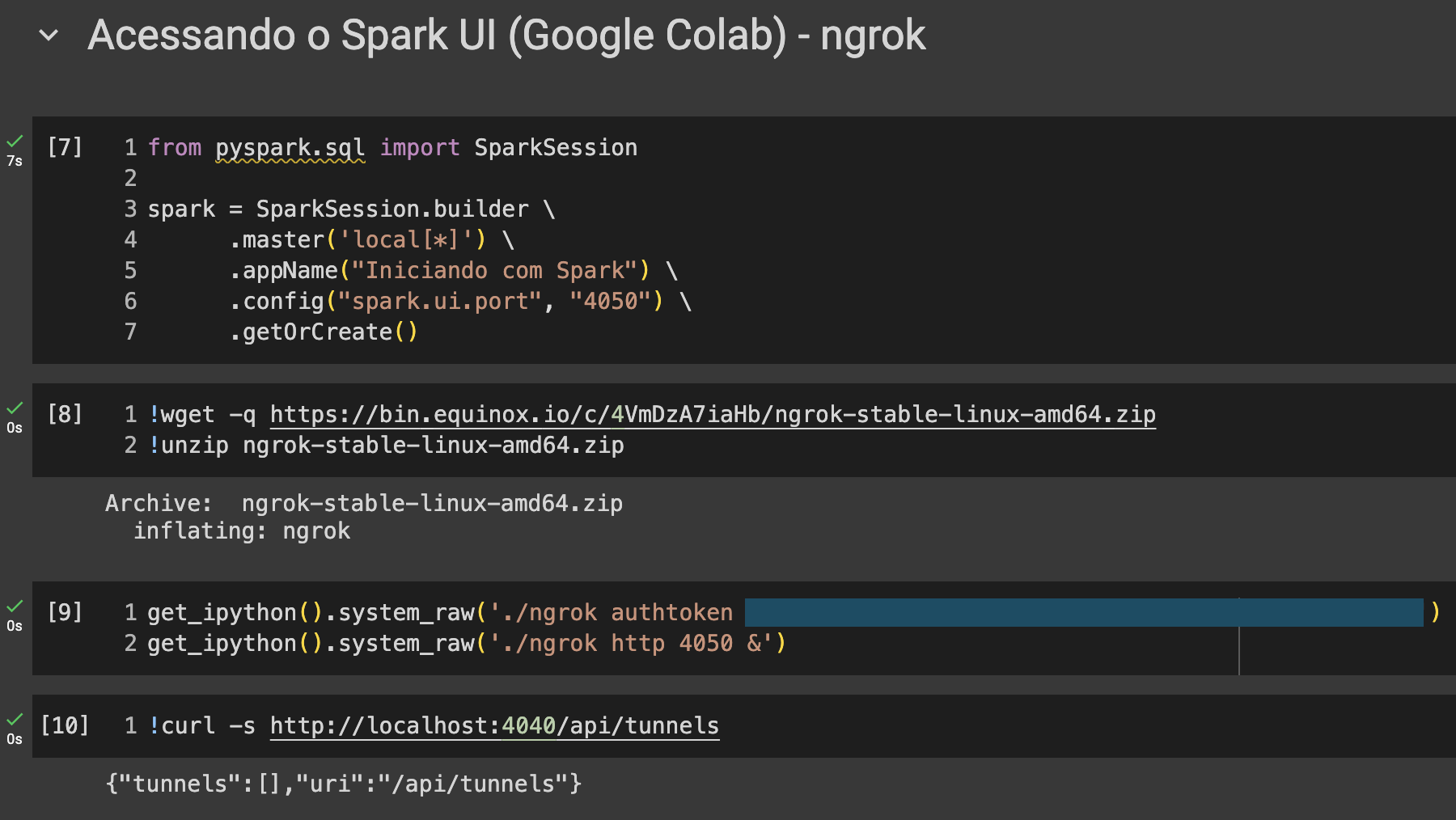Click the line 'from pyspark.sql import SparkSession'

tap(392, 148)
